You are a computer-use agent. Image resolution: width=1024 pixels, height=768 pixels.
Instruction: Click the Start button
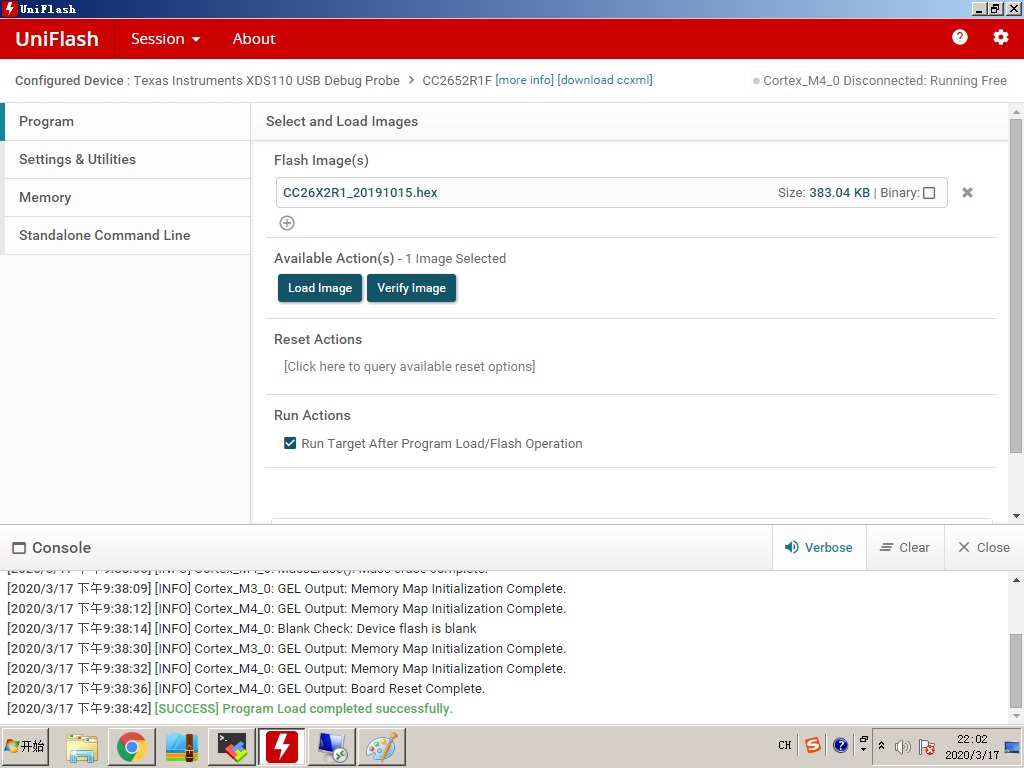coord(25,746)
